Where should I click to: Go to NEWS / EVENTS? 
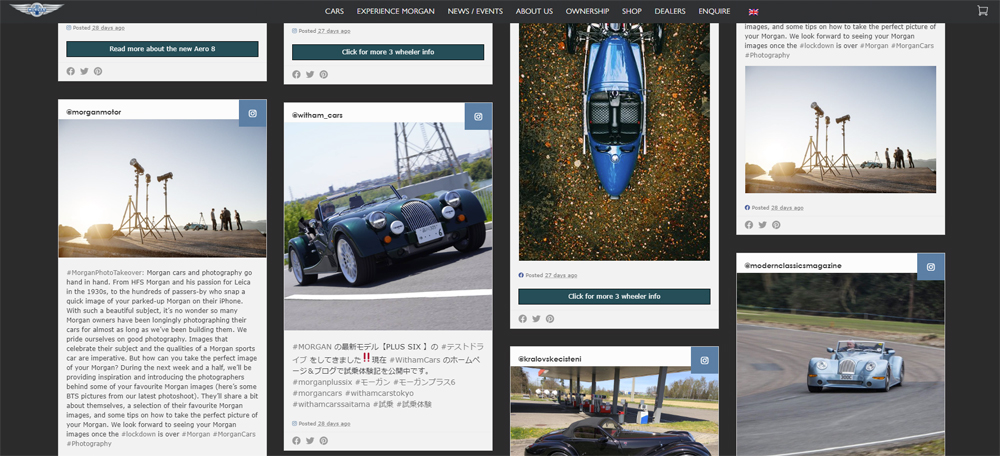click(x=475, y=11)
